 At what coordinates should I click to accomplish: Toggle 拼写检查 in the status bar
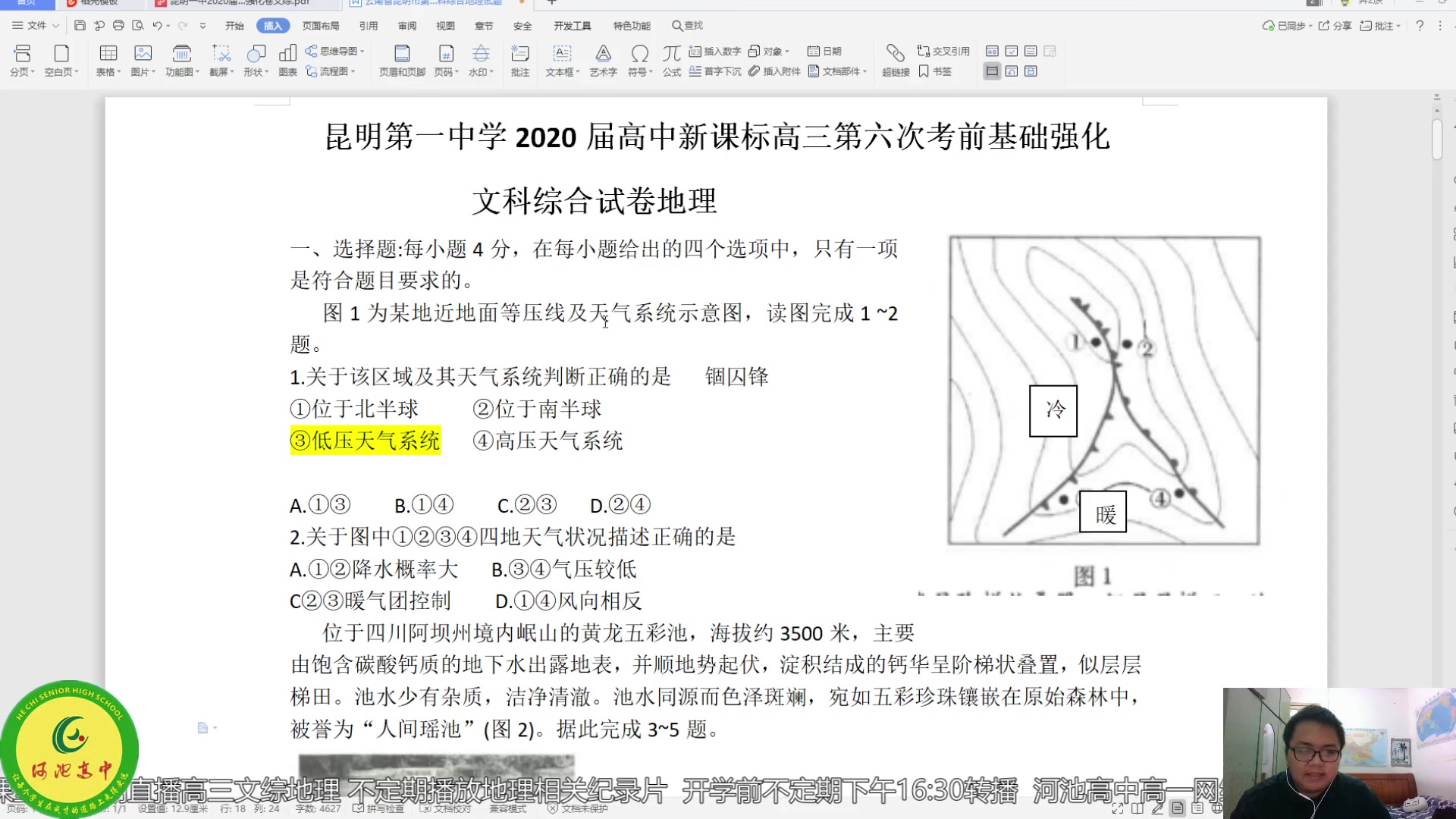coord(379,808)
